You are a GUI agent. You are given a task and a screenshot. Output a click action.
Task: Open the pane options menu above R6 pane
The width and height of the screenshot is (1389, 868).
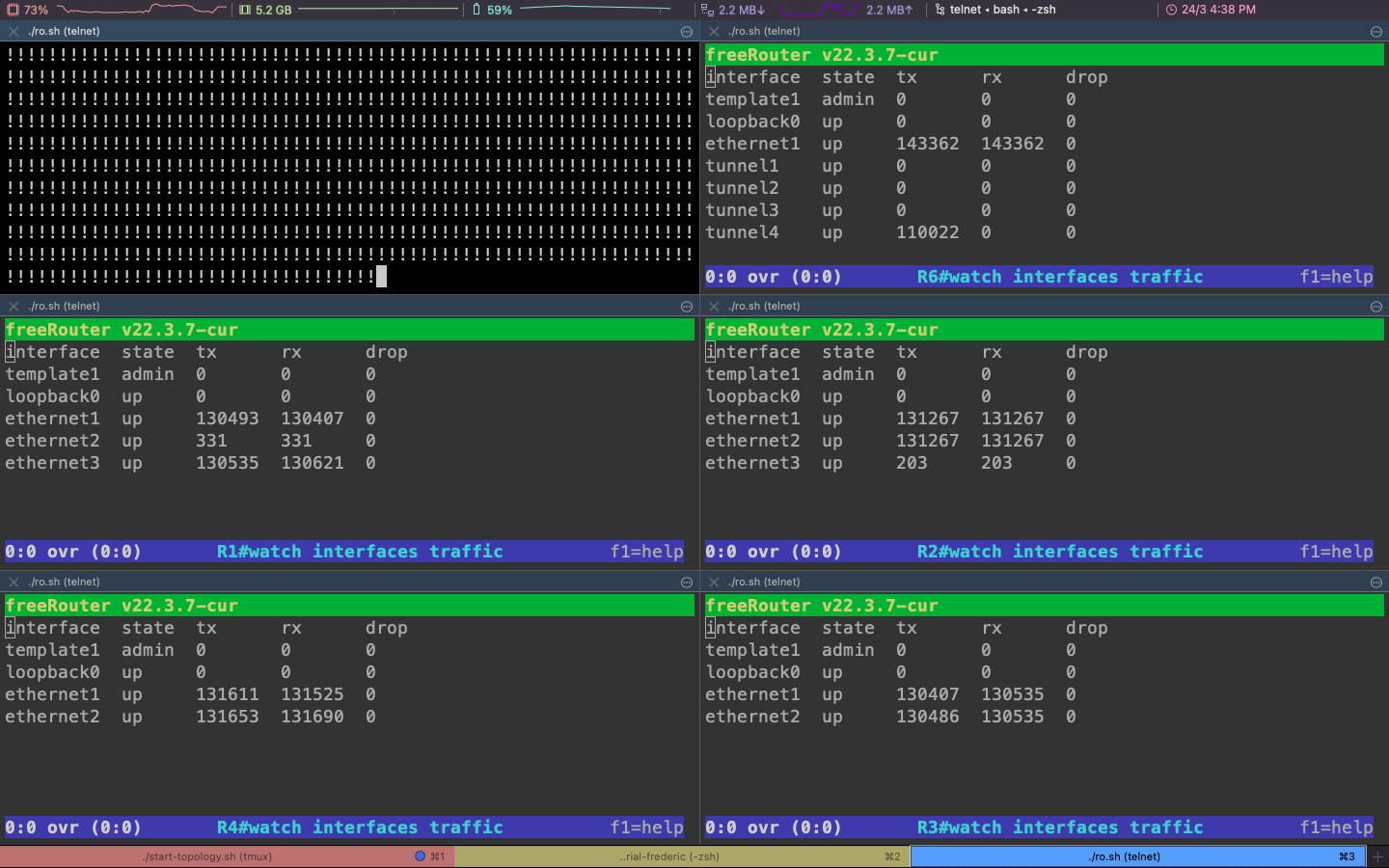[1376, 32]
